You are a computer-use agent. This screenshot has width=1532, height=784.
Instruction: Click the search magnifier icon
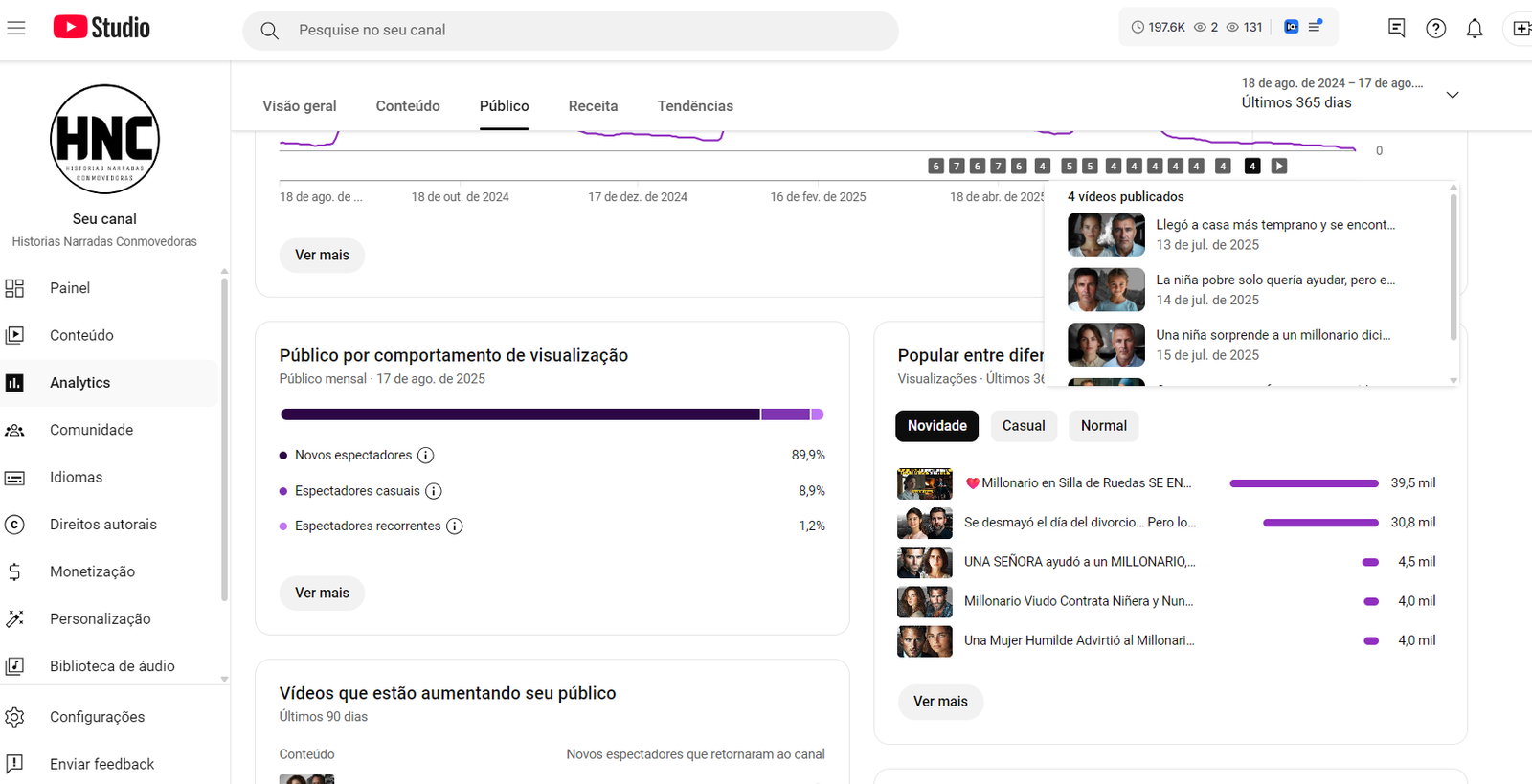(270, 31)
